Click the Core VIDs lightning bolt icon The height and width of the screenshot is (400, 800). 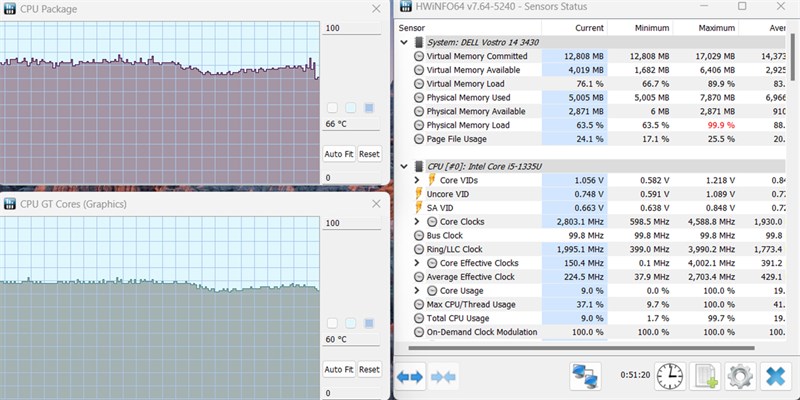click(433, 180)
